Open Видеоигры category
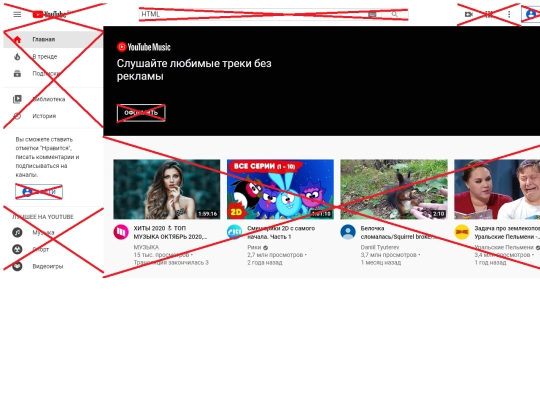The image size is (540, 405). [53, 266]
